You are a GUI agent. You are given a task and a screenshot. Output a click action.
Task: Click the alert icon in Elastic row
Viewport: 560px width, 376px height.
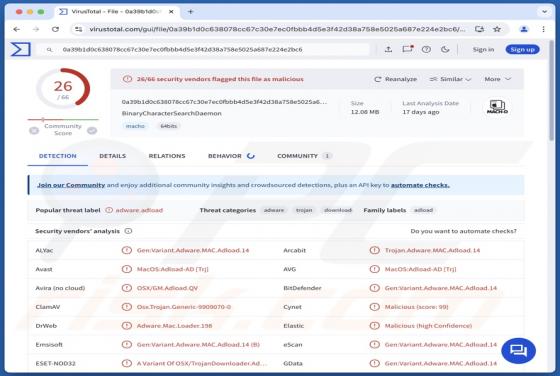point(374,326)
